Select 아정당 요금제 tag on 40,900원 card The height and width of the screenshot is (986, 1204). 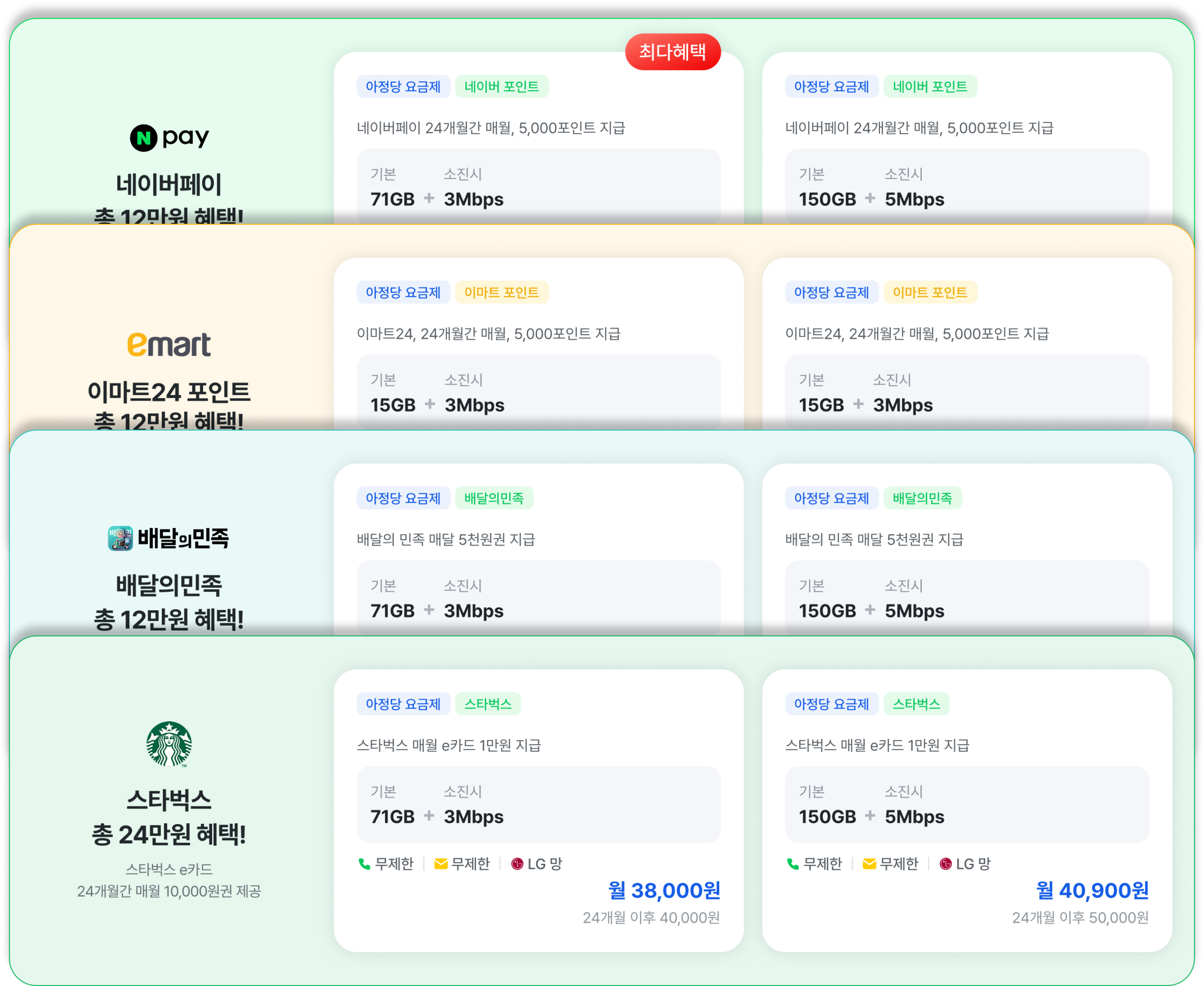pyautogui.click(x=832, y=704)
